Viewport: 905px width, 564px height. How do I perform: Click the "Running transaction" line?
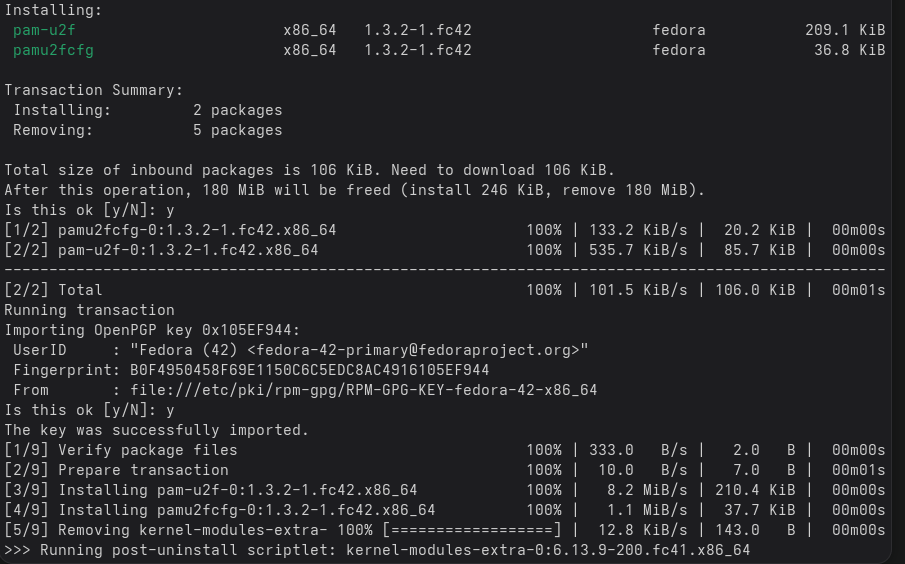click(x=89, y=310)
